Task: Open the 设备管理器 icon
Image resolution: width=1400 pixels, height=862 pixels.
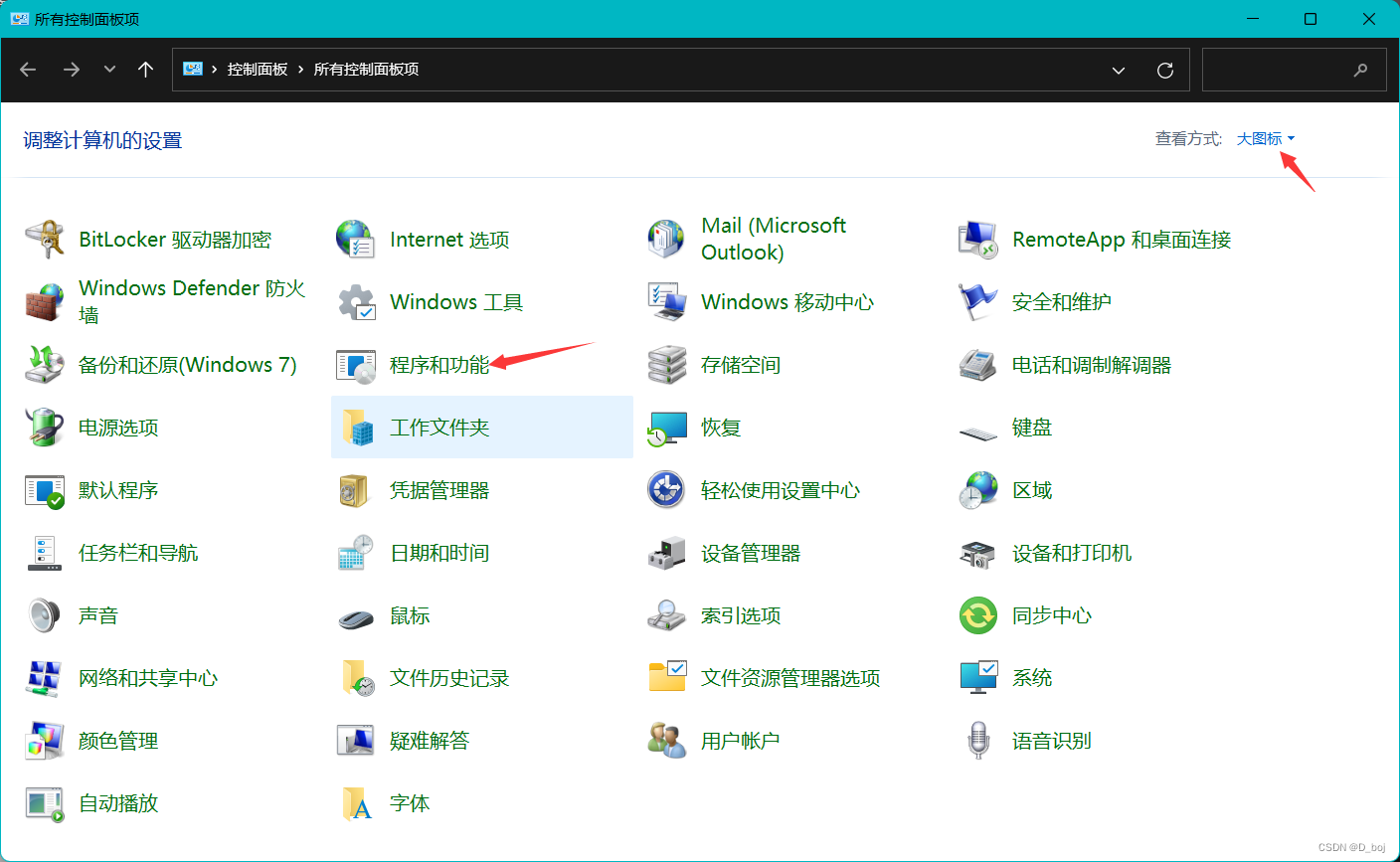Action: [666, 553]
